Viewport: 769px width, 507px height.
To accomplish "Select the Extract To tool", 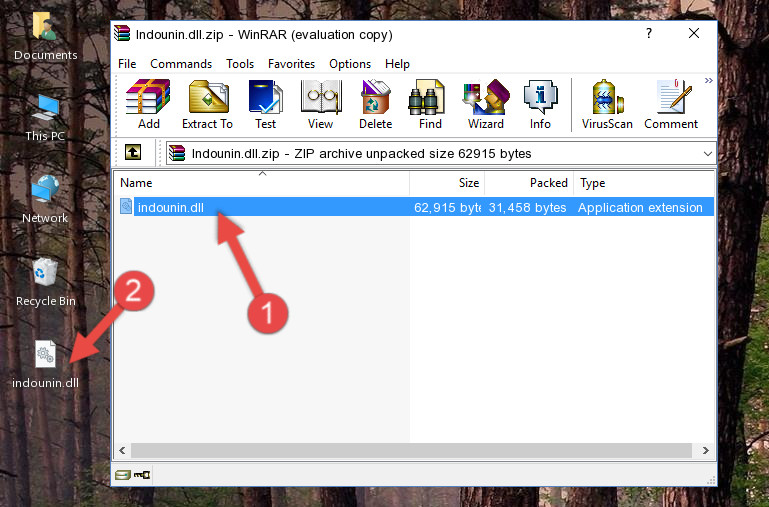I will click(207, 104).
